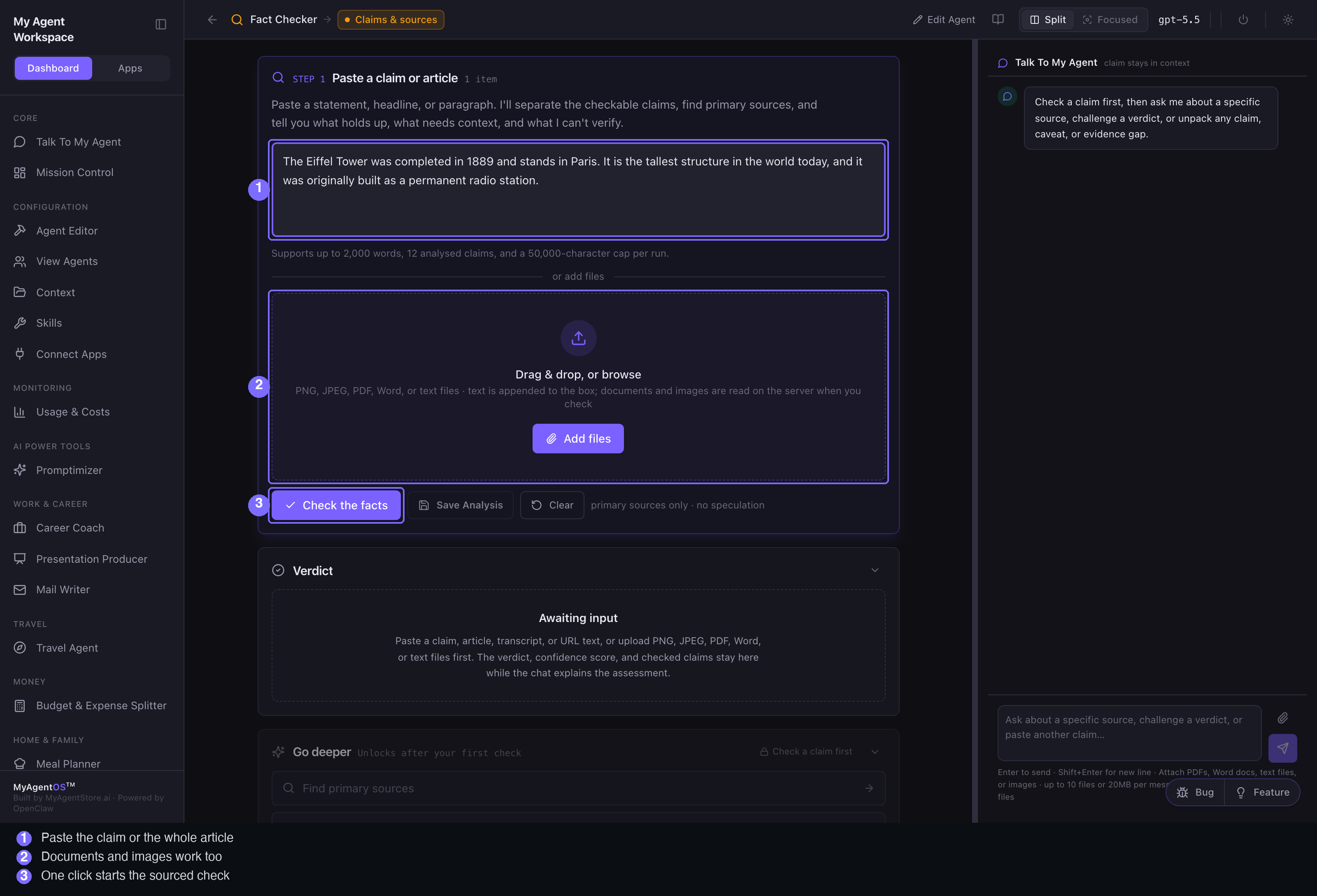Click the Add files button
Image resolution: width=1317 pixels, height=896 pixels.
point(578,439)
